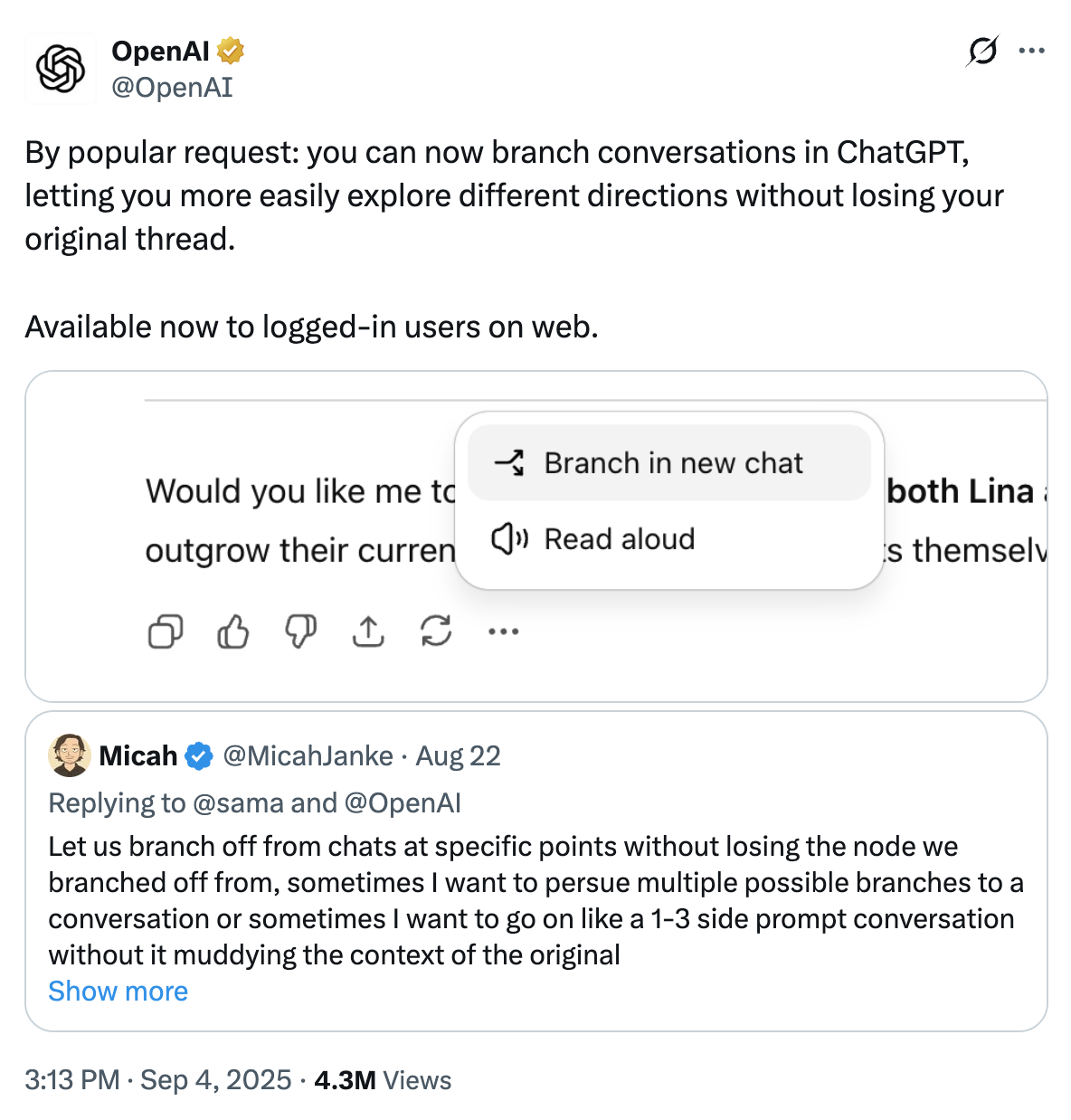Click the share upload icon
The width and height of the screenshot is (1071, 1120).
point(368,631)
